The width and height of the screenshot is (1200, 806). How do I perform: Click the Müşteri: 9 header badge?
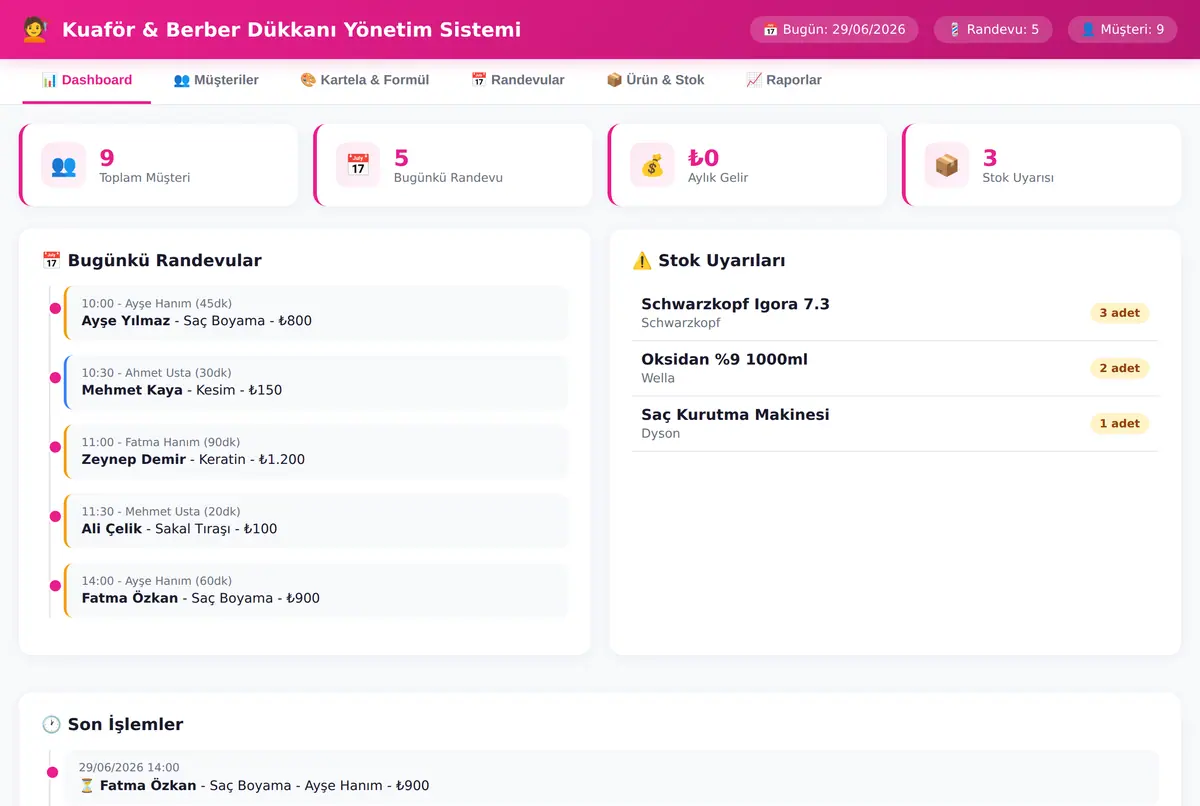[1123, 30]
